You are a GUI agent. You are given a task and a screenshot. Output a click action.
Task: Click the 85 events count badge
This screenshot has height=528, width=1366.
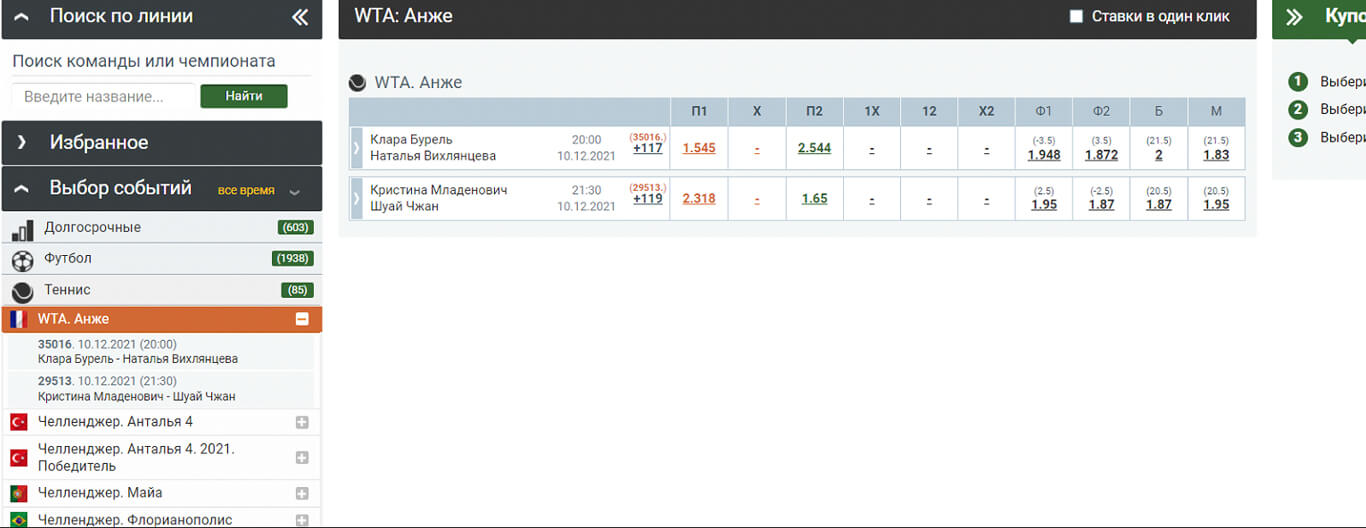click(297, 290)
